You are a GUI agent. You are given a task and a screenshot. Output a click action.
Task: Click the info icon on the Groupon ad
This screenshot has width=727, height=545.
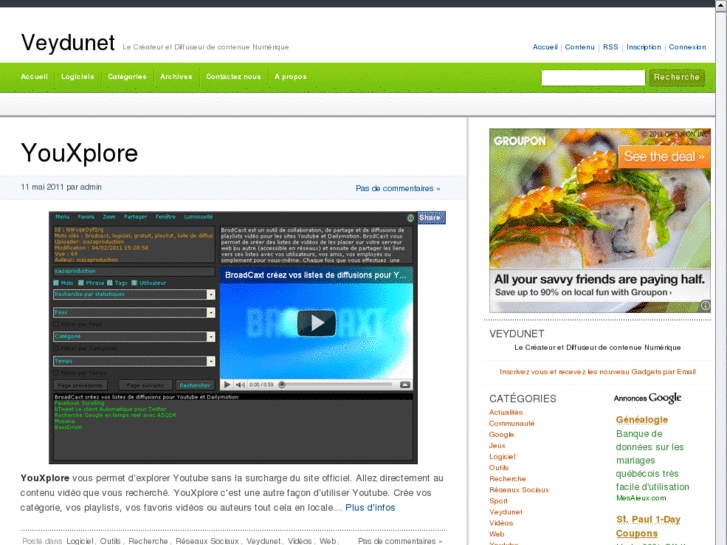(705, 306)
